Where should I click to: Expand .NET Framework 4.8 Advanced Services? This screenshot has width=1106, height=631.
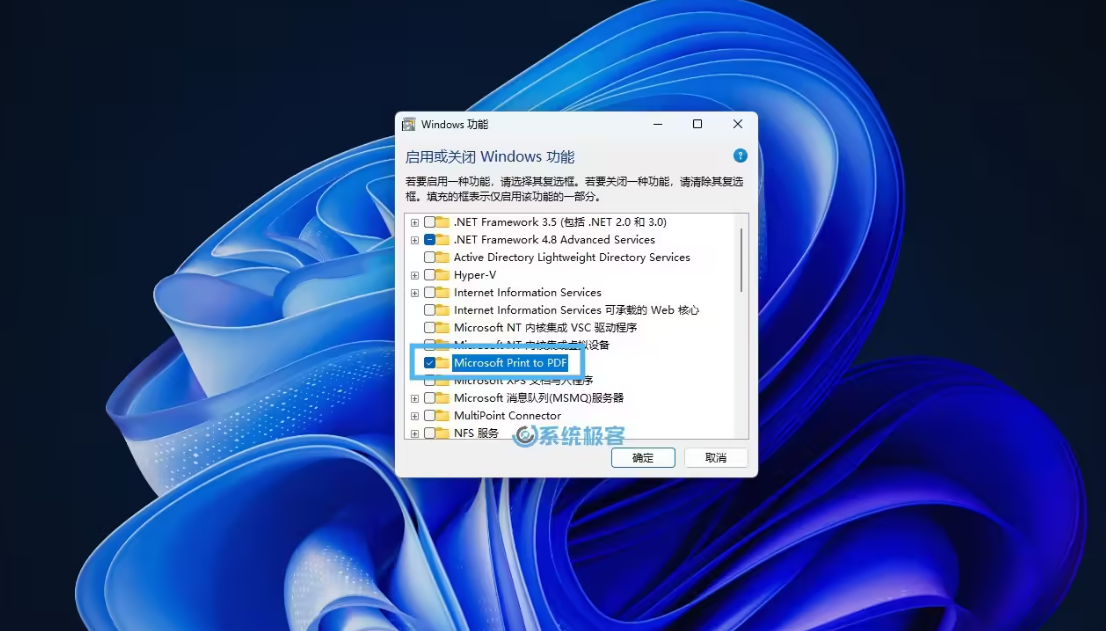coord(415,240)
